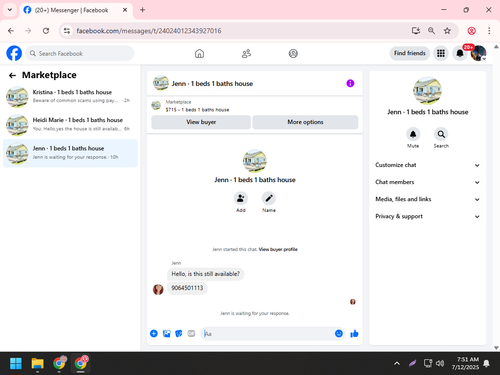Click Jenn's avatar beside phone number message
This screenshot has height=375, width=500.
pyautogui.click(x=158, y=289)
